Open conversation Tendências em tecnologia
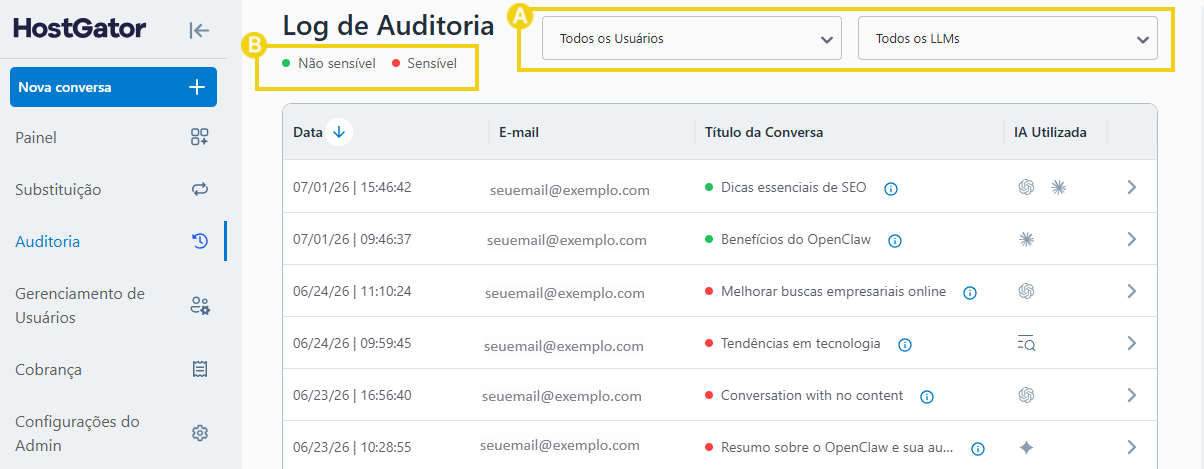 [x=801, y=343]
